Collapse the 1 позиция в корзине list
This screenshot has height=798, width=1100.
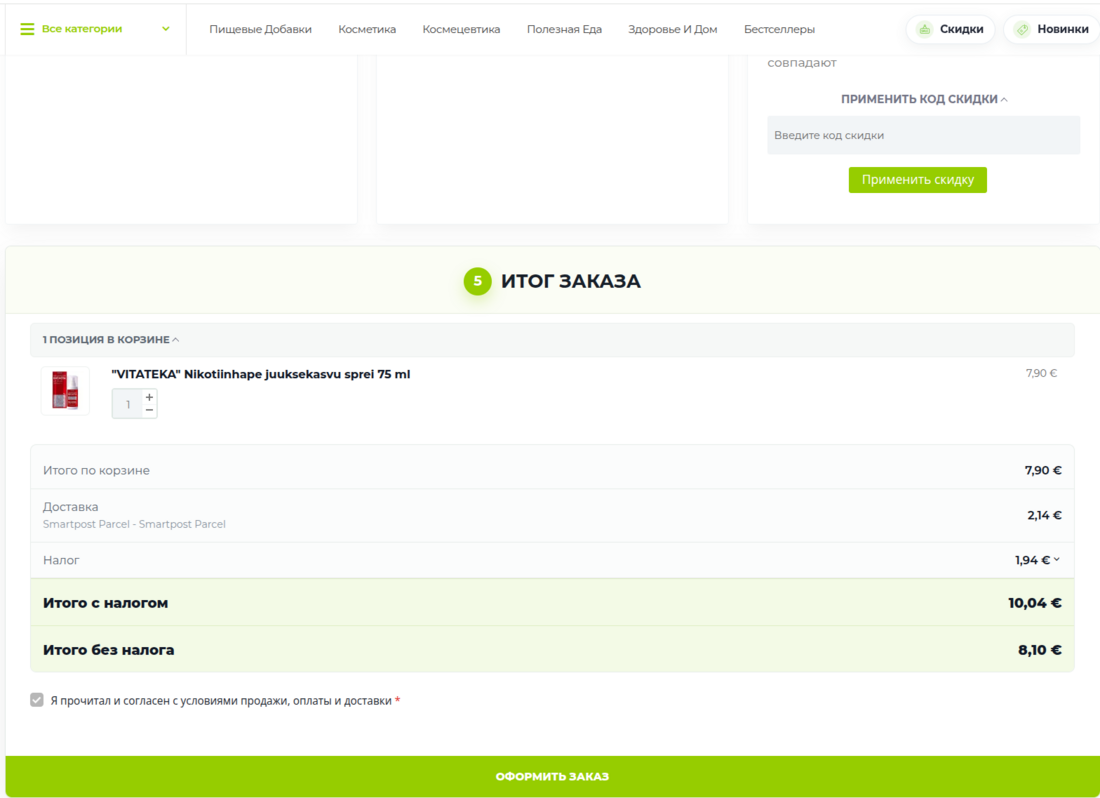click(x=111, y=339)
